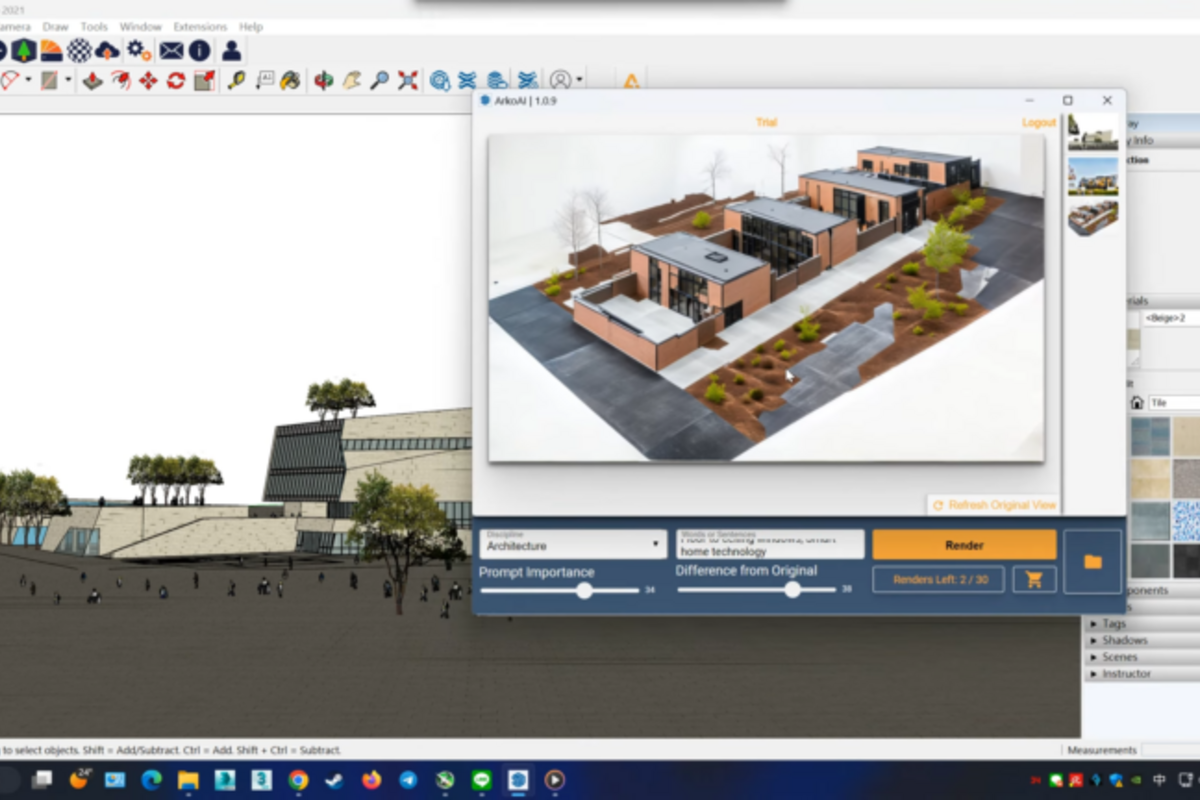Open the Discipline dropdown showing Architecture
This screenshot has height=800, width=1200.
573,544
